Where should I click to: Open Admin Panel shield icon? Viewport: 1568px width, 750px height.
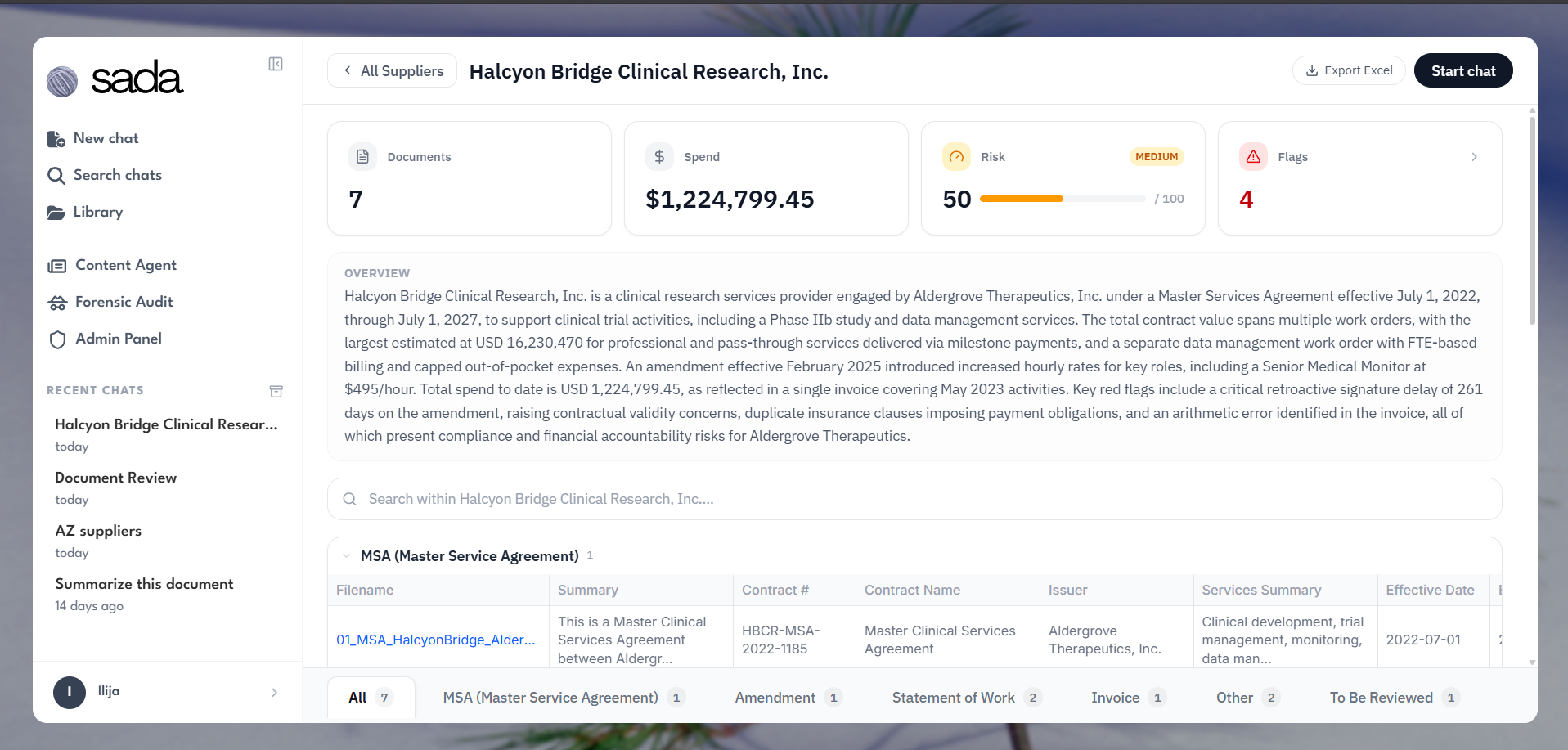(x=57, y=339)
